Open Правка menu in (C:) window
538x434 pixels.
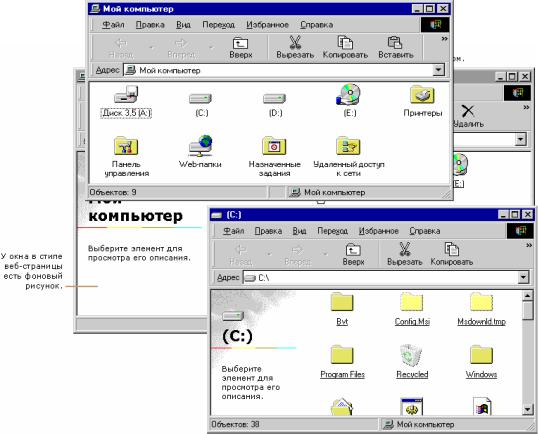point(268,231)
